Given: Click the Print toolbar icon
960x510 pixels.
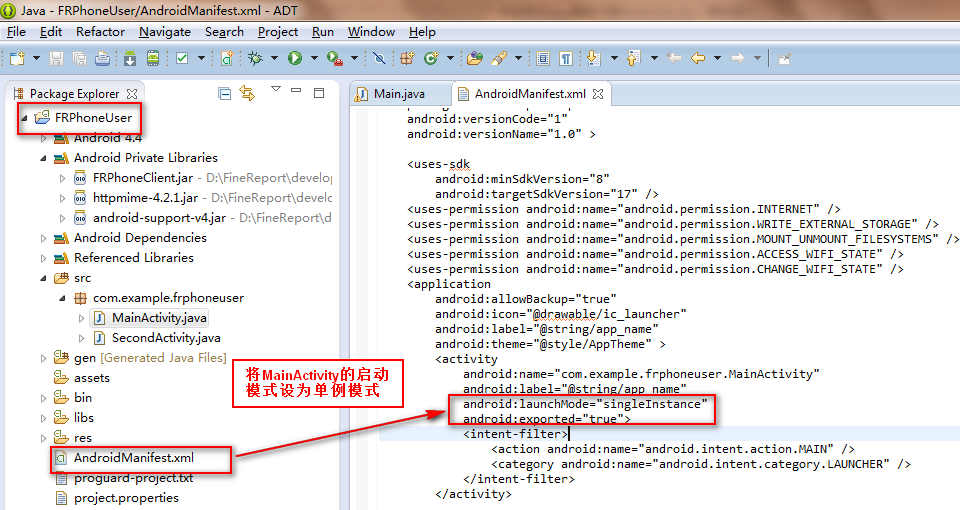Looking at the screenshot, I should point(102,58).
